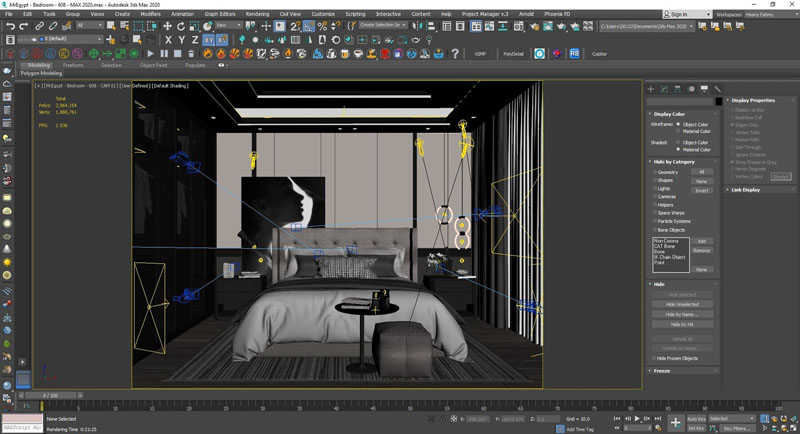Click the Copitor toolbar button
This screenshot has height=434, width=800.
[x=600, y=53]
